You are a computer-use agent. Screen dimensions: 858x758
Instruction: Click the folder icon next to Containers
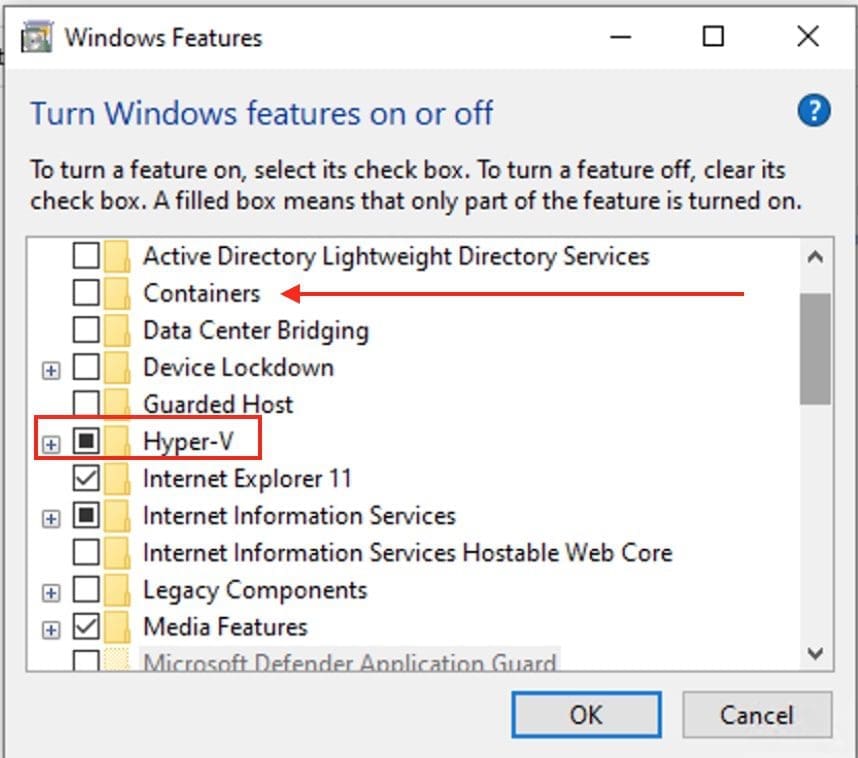tap(119, 293)
